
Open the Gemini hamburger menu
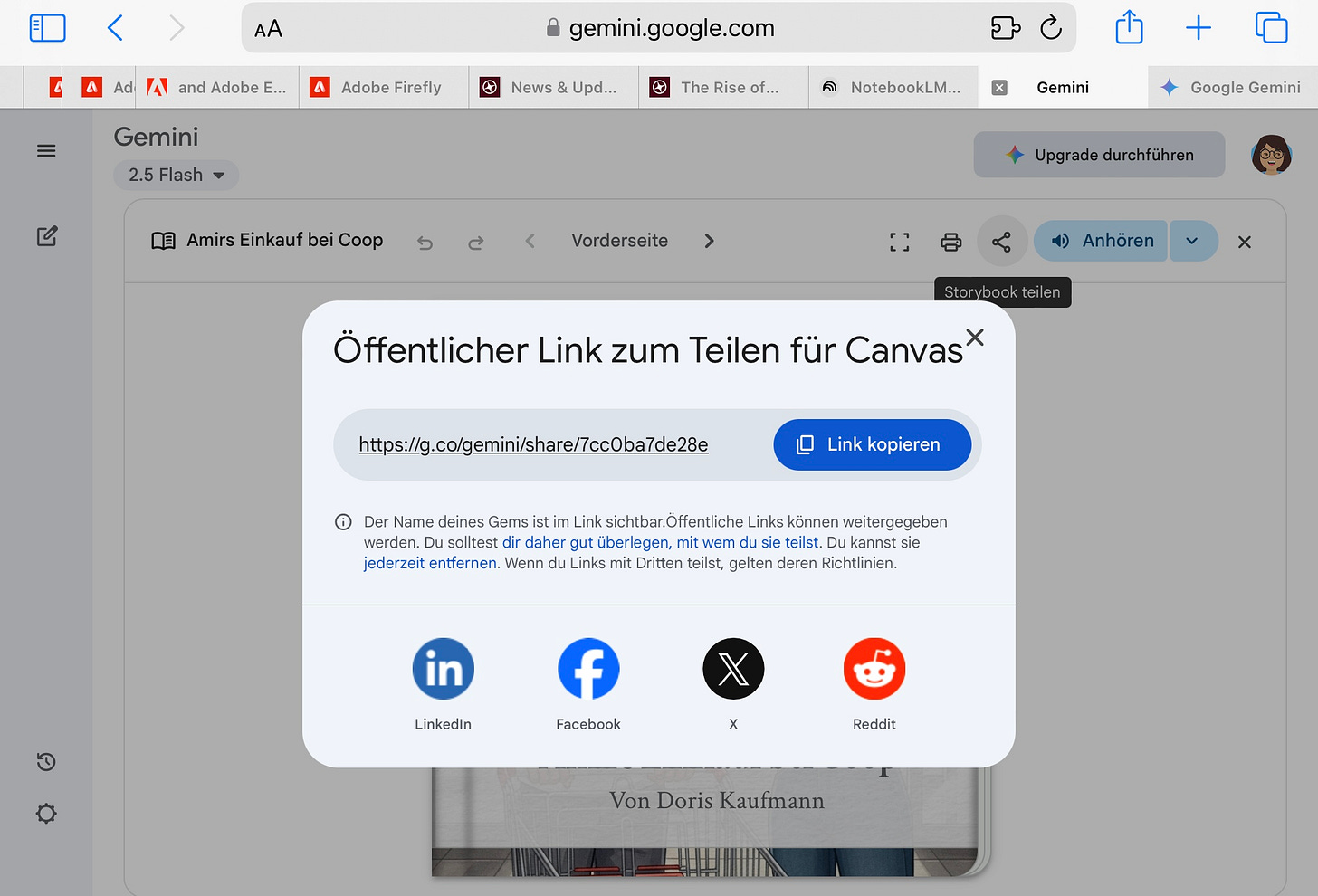(x=46, y=151)
